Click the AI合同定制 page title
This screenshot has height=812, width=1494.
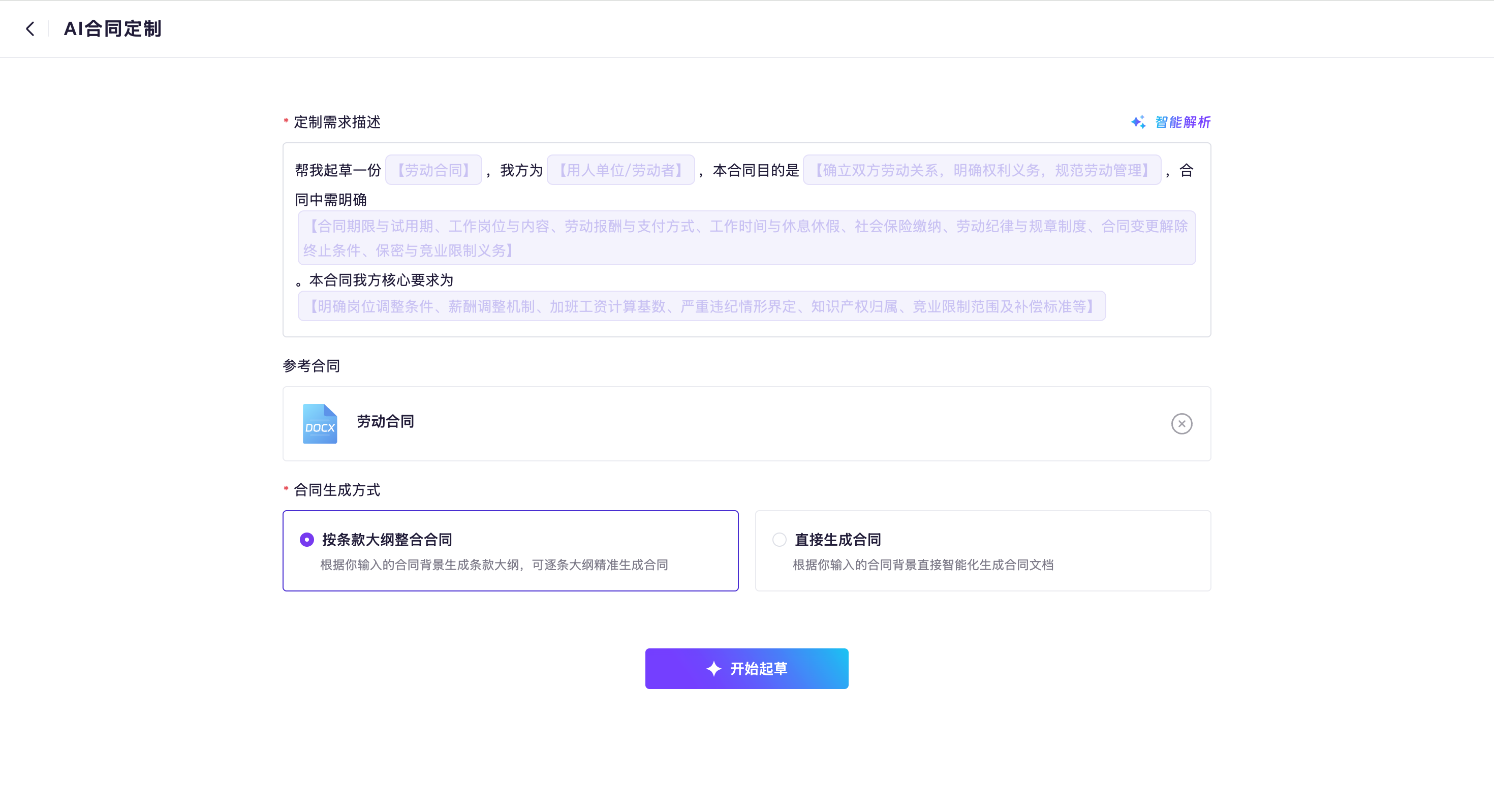[x=112, y=28]
